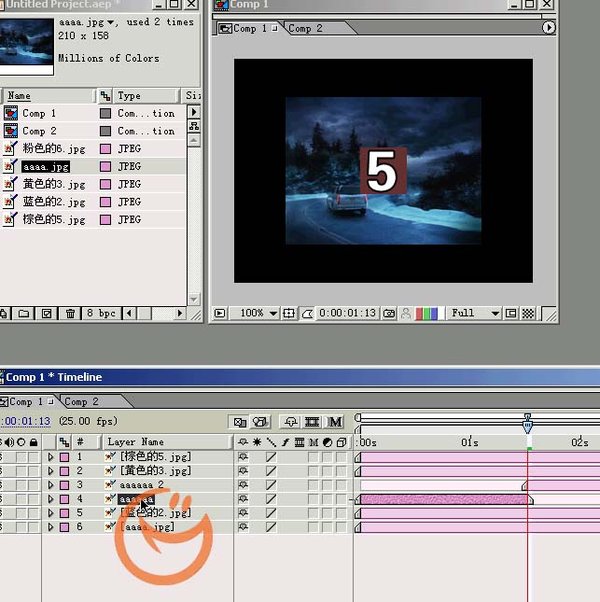
Task: Select 黄色的3.jpg in the Project list
Action: [54, 185]
